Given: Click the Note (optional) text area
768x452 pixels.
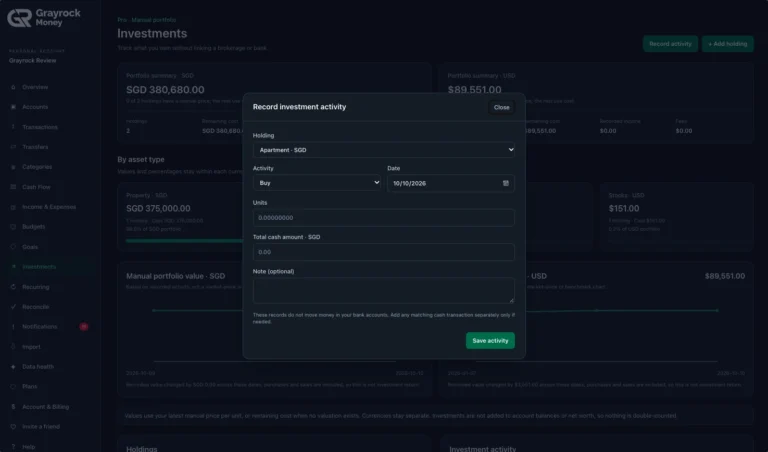Looking at the screenshot, I should (x=384, y=290).
